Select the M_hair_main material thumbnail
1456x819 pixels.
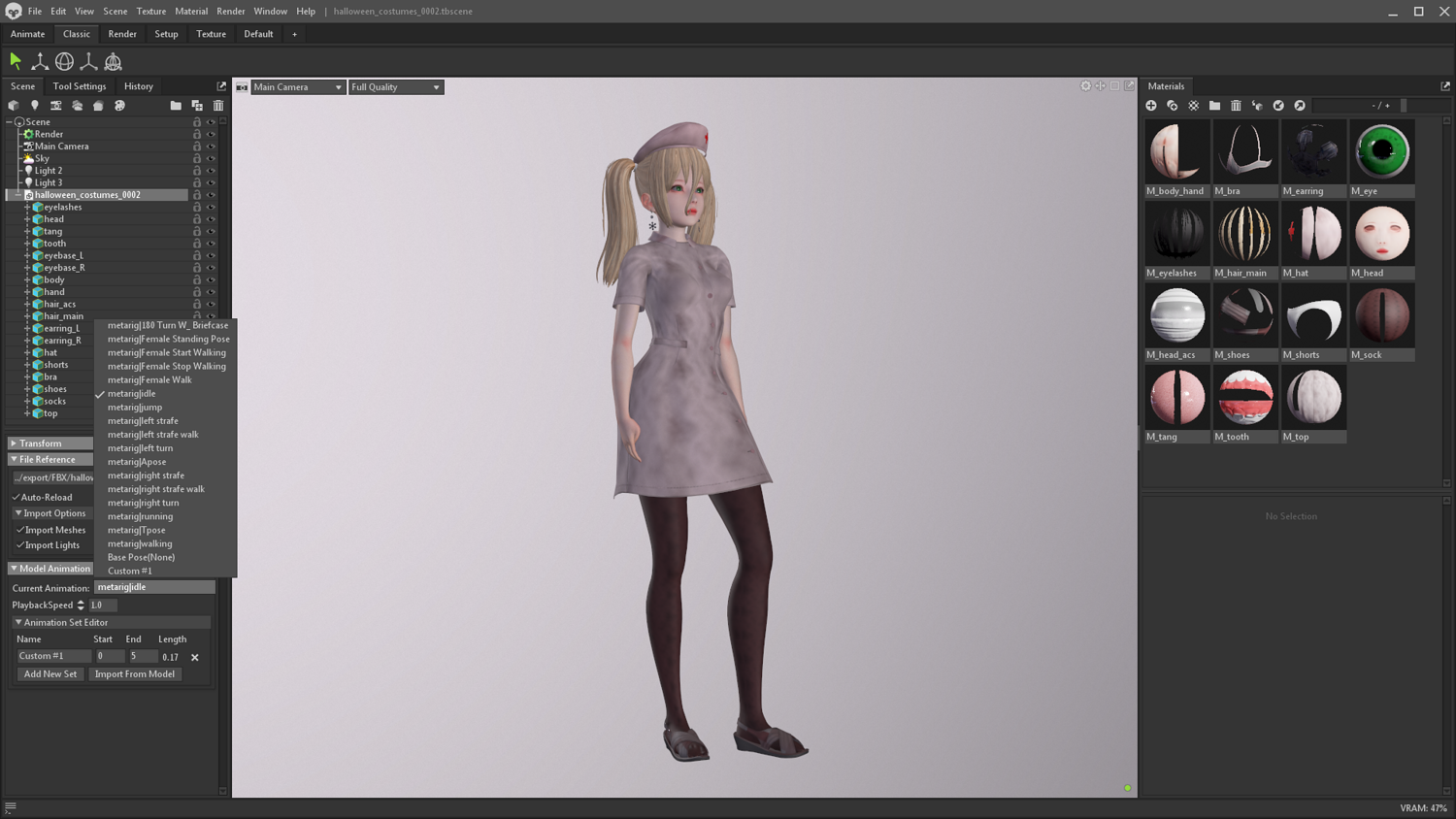coord(1245,241)
